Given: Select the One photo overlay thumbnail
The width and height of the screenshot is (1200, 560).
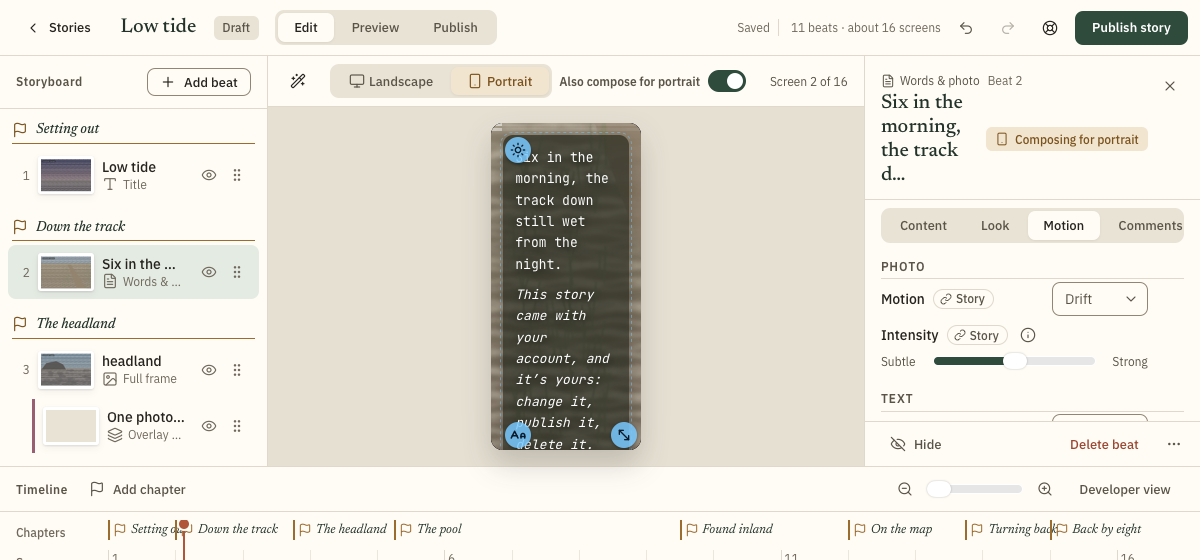Looking at the screenshot, I should pos(71,426).
